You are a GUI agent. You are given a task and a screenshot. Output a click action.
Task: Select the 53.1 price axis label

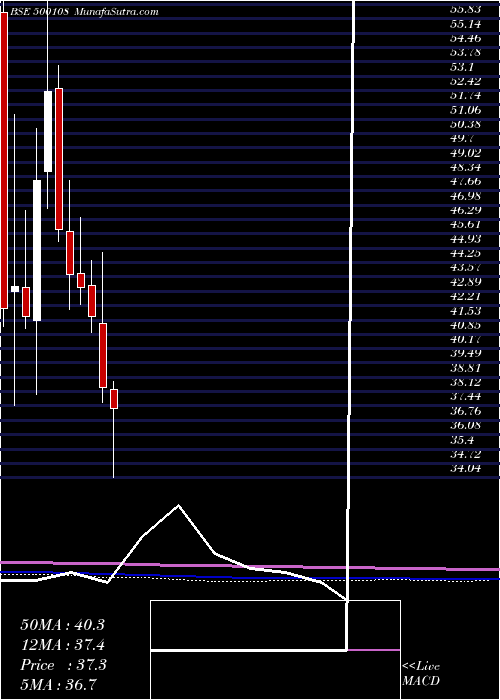[461, 67]
